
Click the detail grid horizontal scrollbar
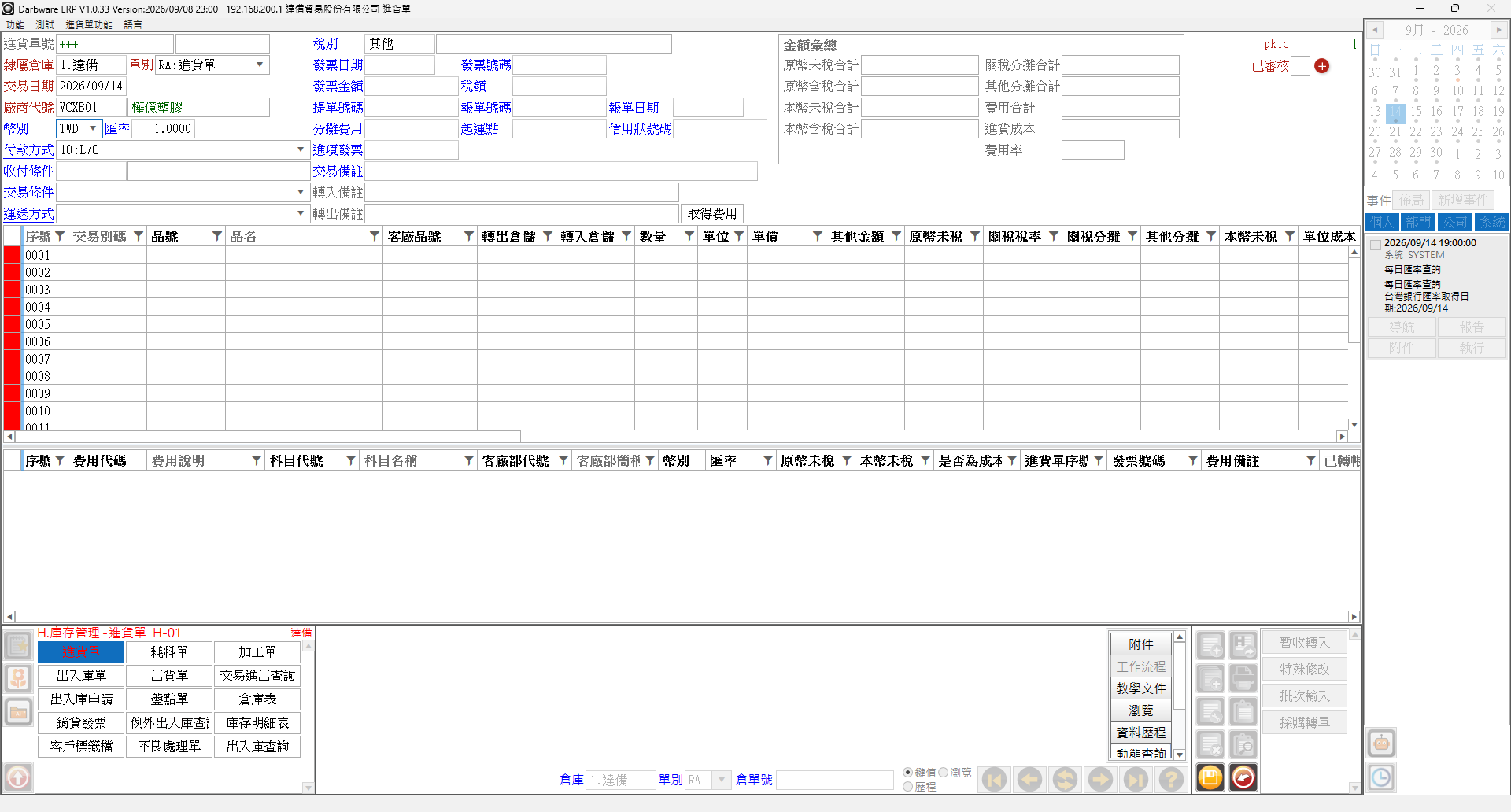coord(268,436)
